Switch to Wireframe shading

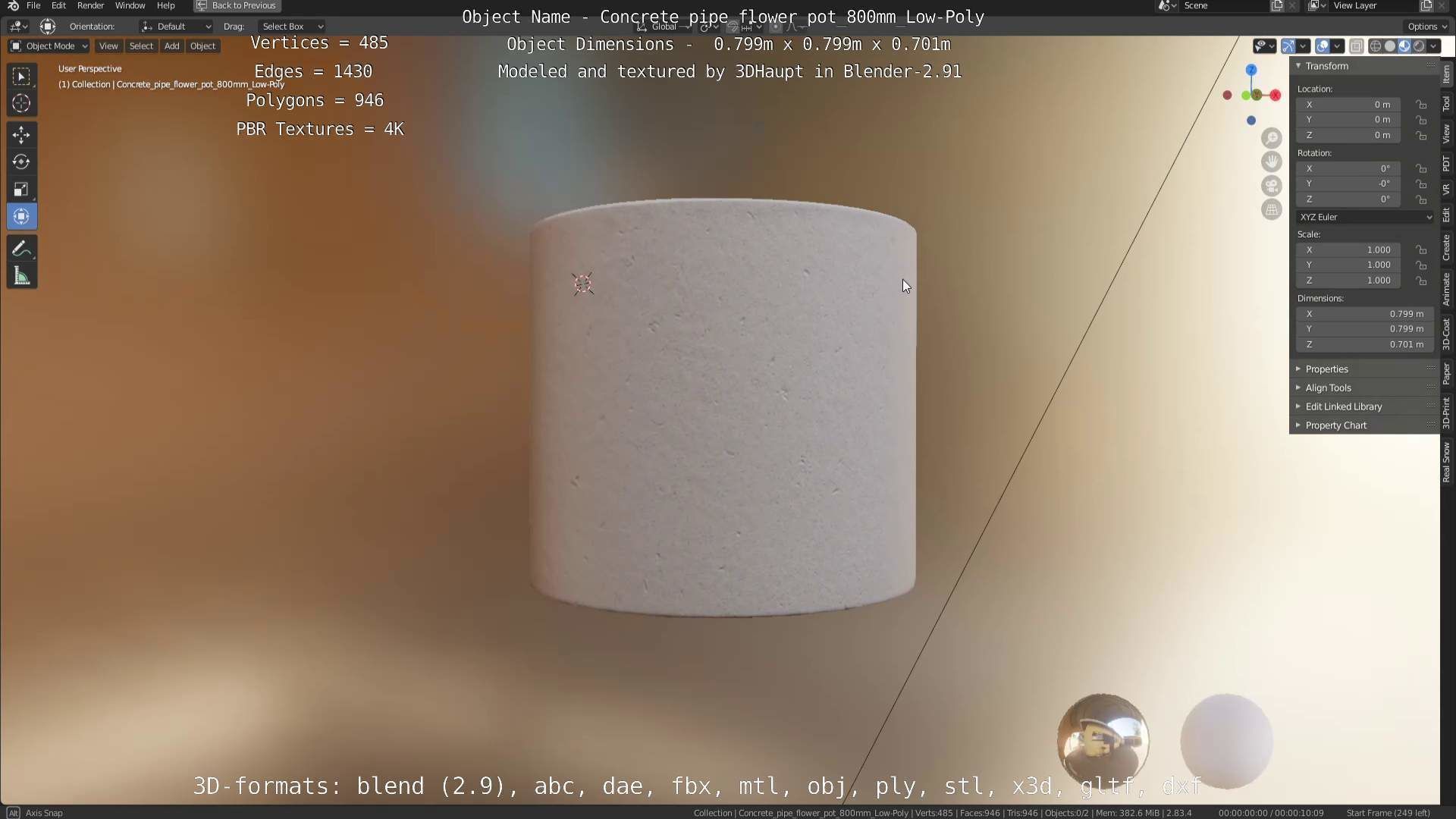(1376, 46)
